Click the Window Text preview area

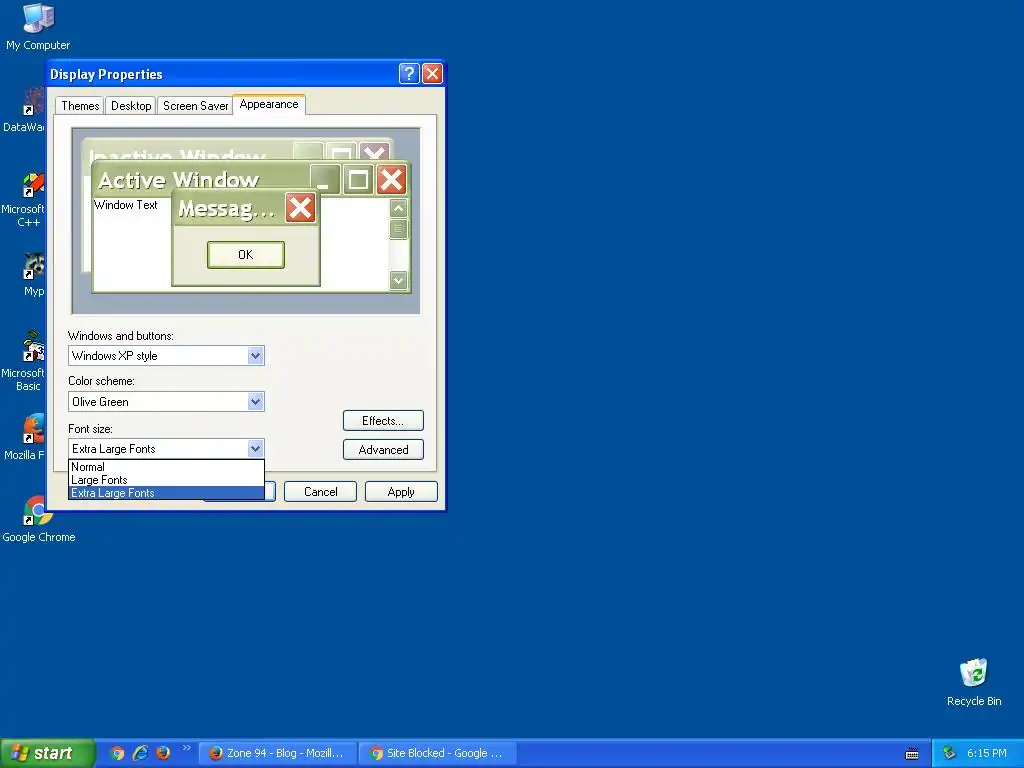(x=125, y=205)
